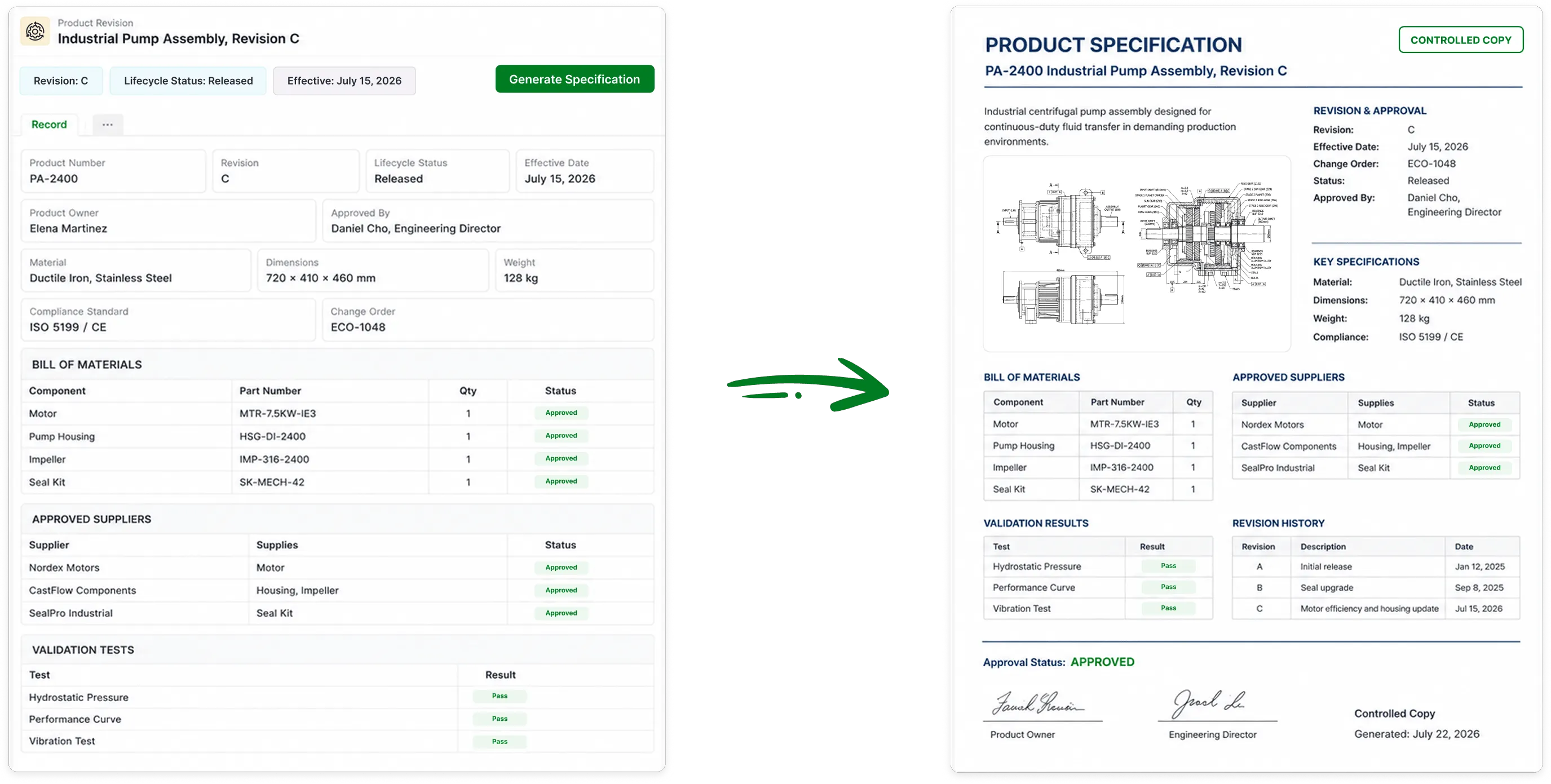The height and width of the screenshot is (784, 1551).
Task: Click the CONTROLLED COPY stamp on specification
Action: 1461,39
